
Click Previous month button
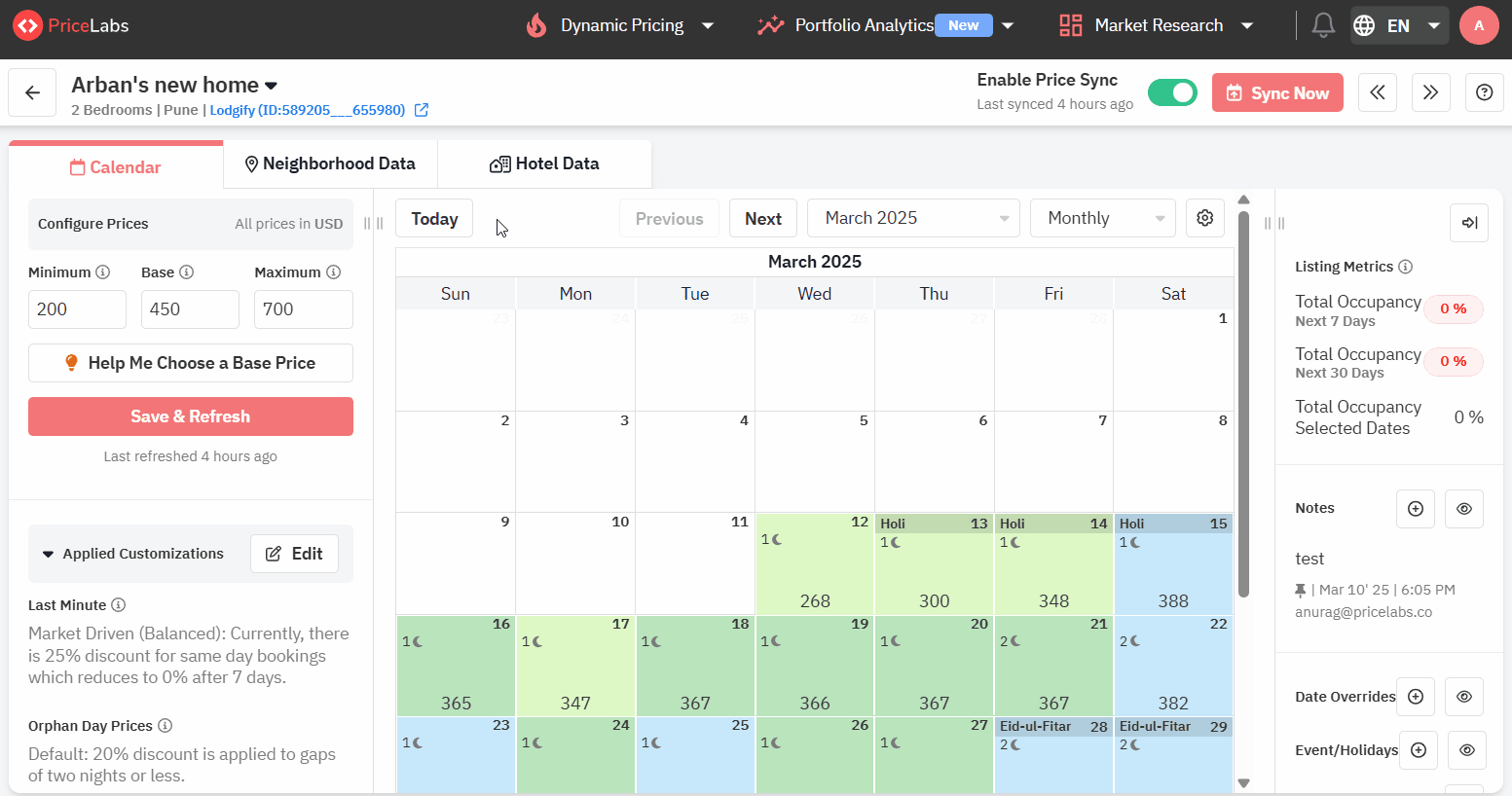coord(669,218)
